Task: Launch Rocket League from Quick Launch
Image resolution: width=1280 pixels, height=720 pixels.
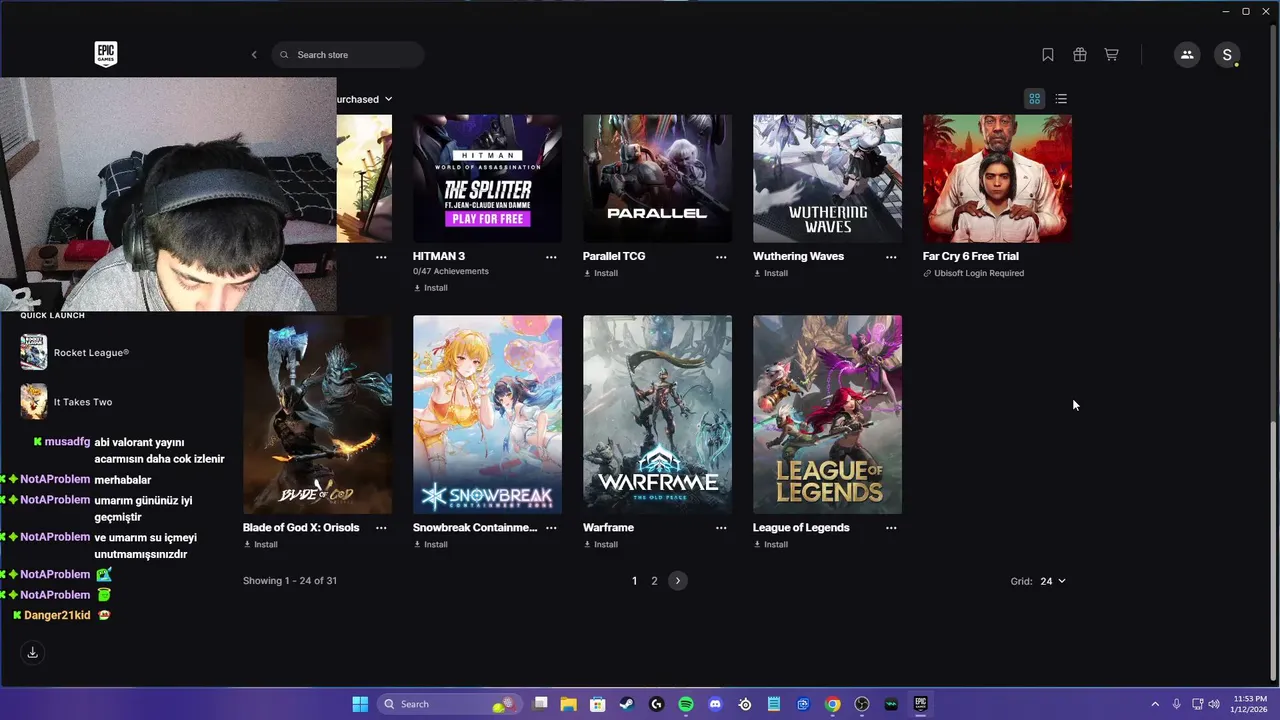Action: pos(75,353)
